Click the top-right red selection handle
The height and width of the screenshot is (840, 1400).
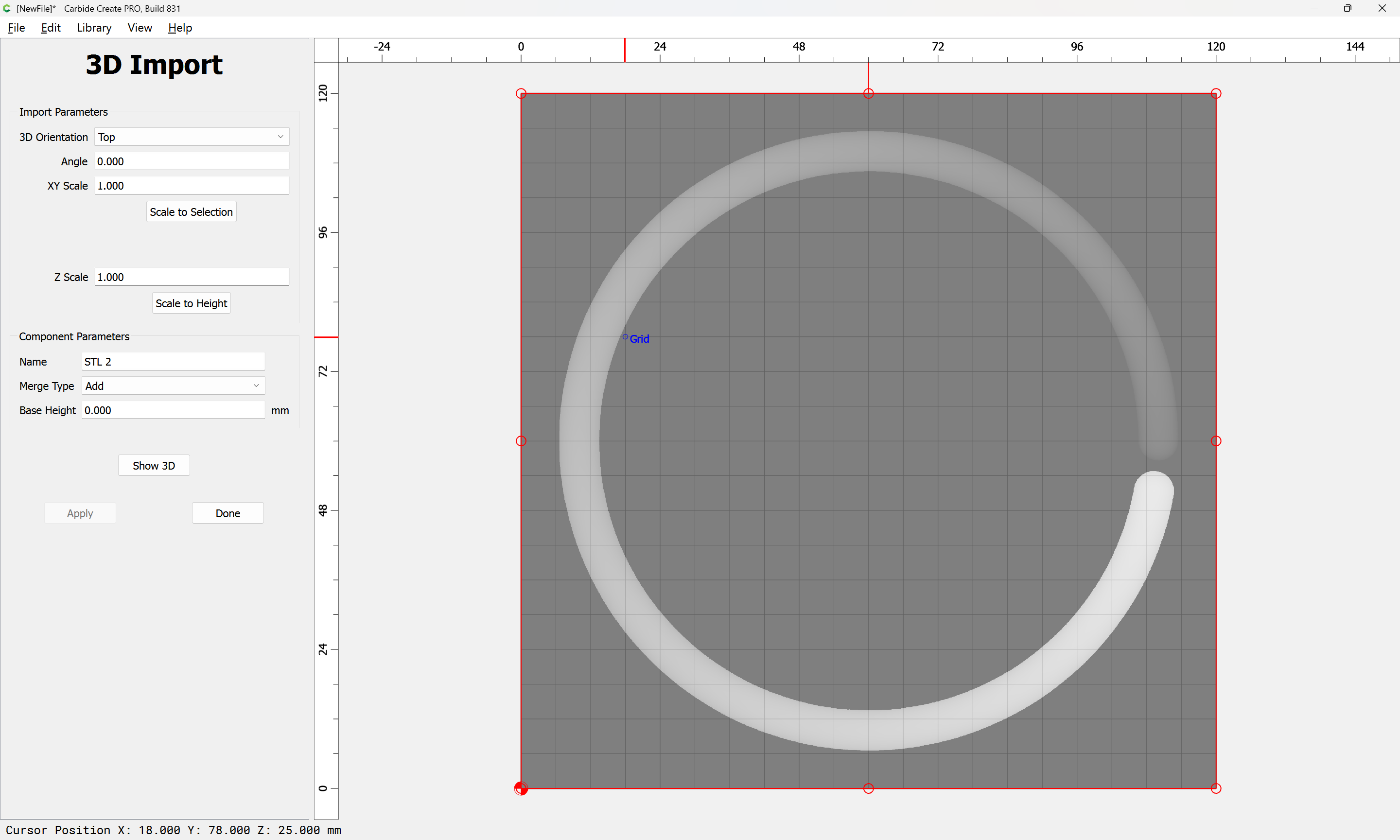pyautogui.click(x=1216, y=93)
